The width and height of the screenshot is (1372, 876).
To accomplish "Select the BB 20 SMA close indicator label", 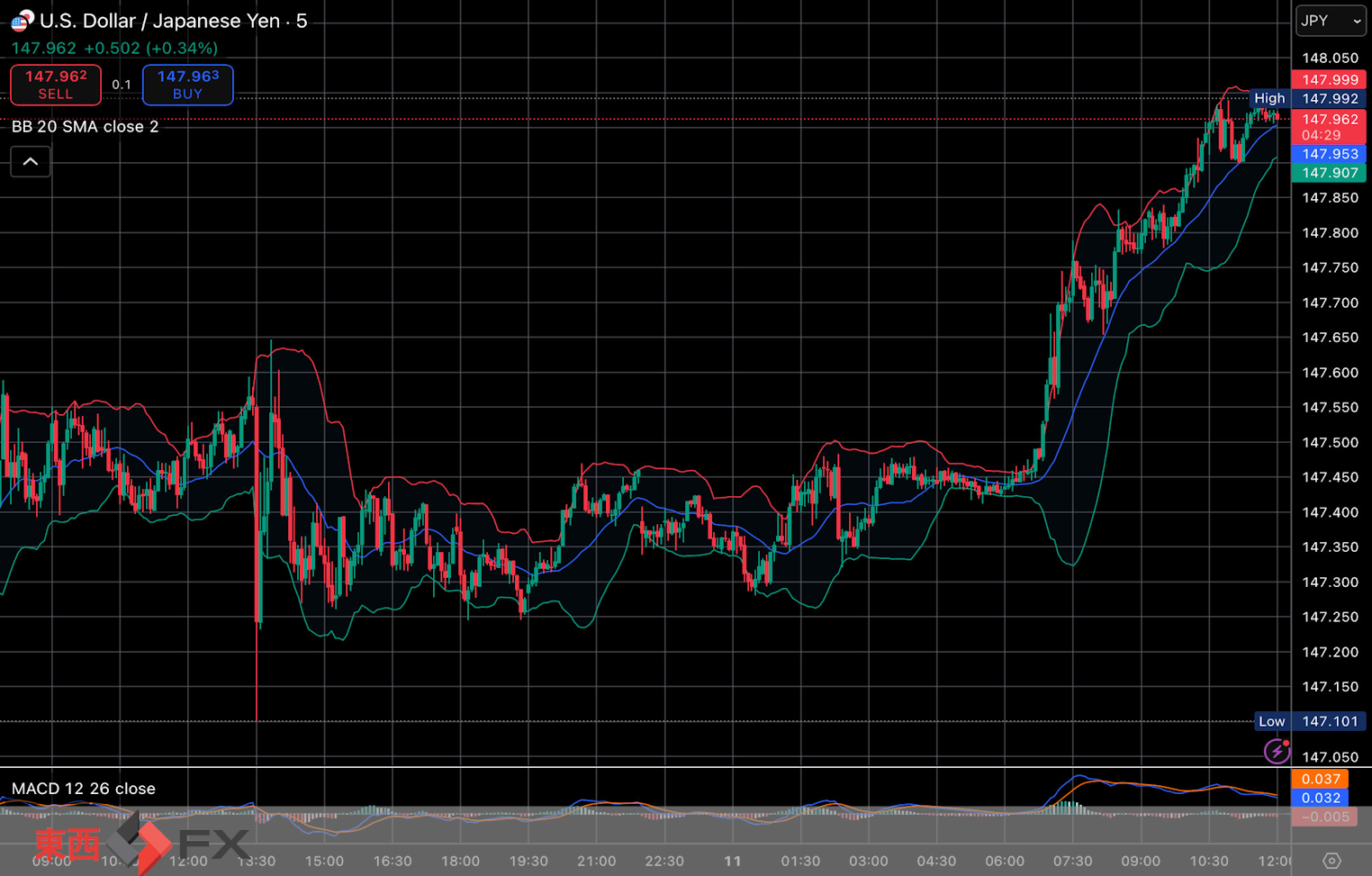I will click(x=86, y=127).
